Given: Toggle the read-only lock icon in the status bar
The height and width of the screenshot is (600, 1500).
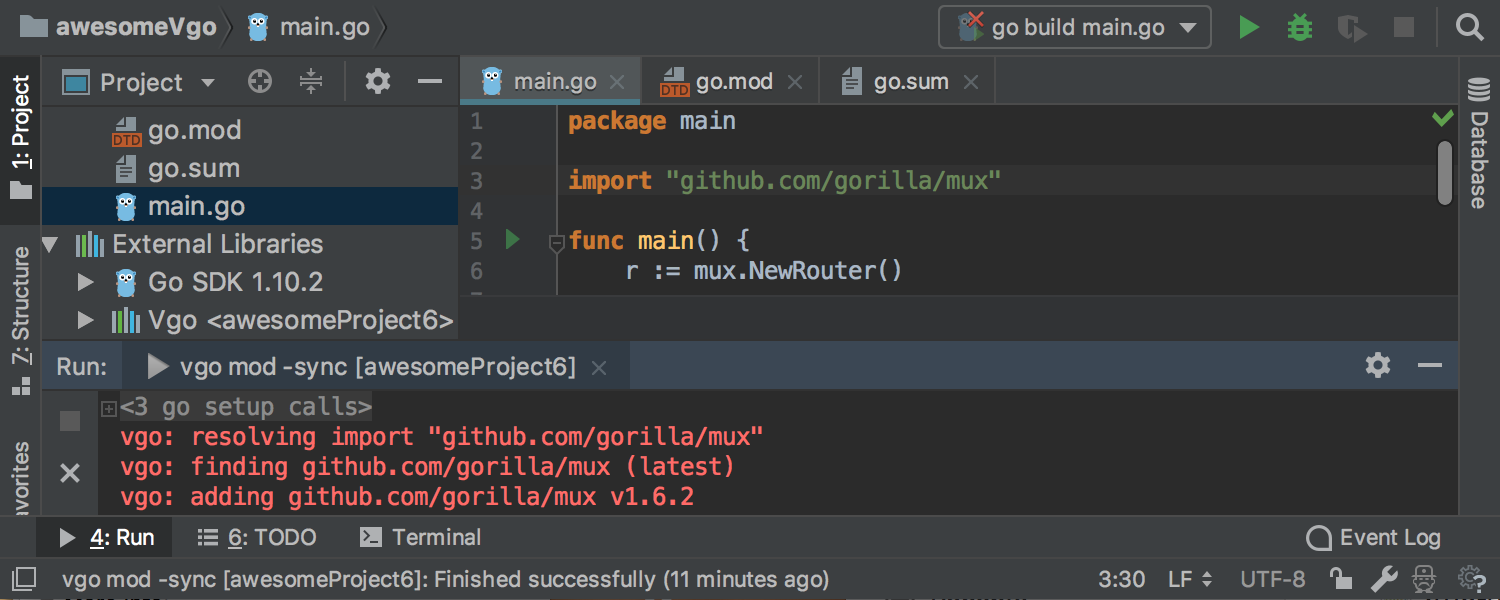Looking at the screenshot, I should 1341,579.
